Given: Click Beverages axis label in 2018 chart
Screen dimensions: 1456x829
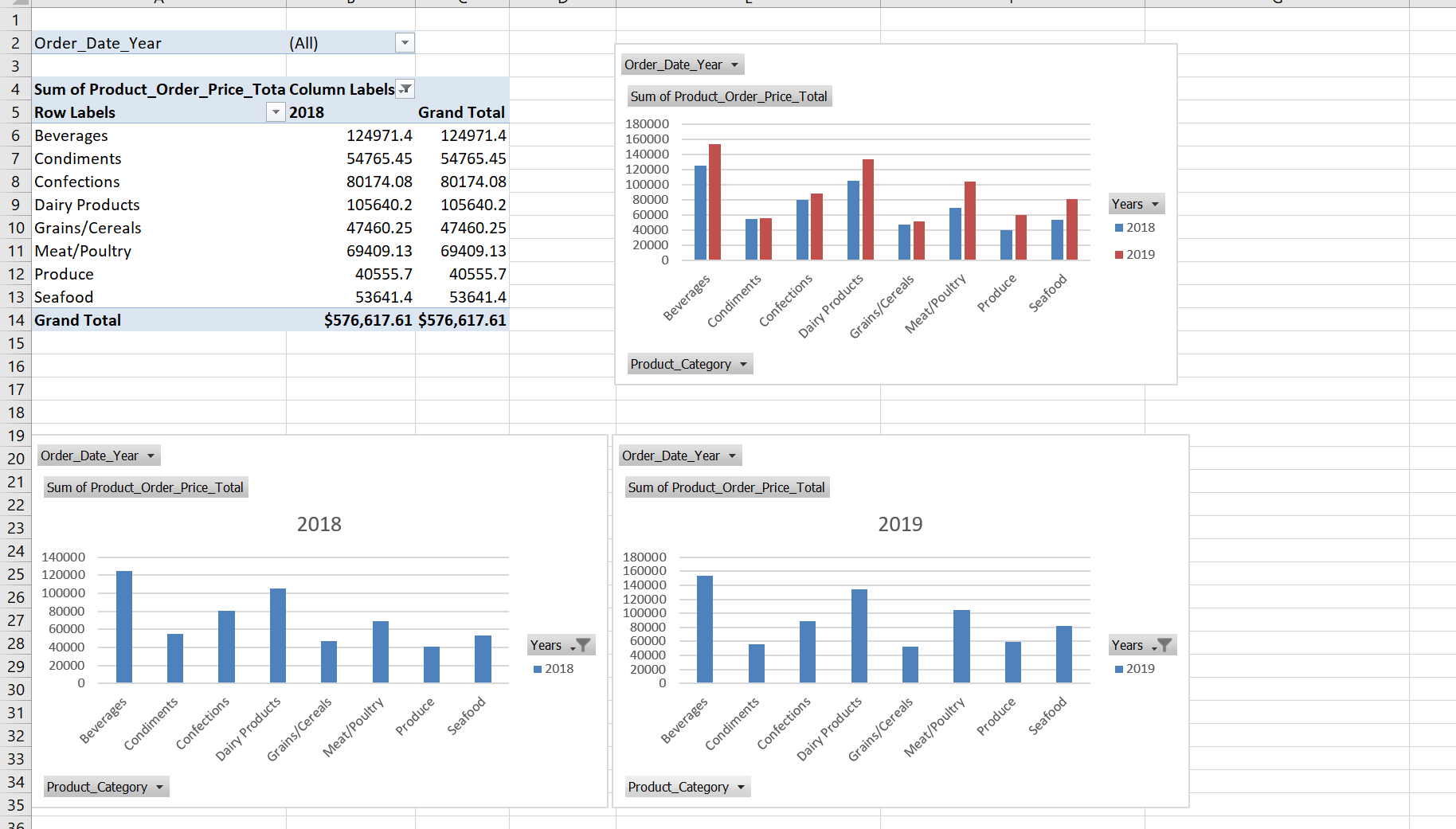Looking at the screenshot, I should [104, 720].
